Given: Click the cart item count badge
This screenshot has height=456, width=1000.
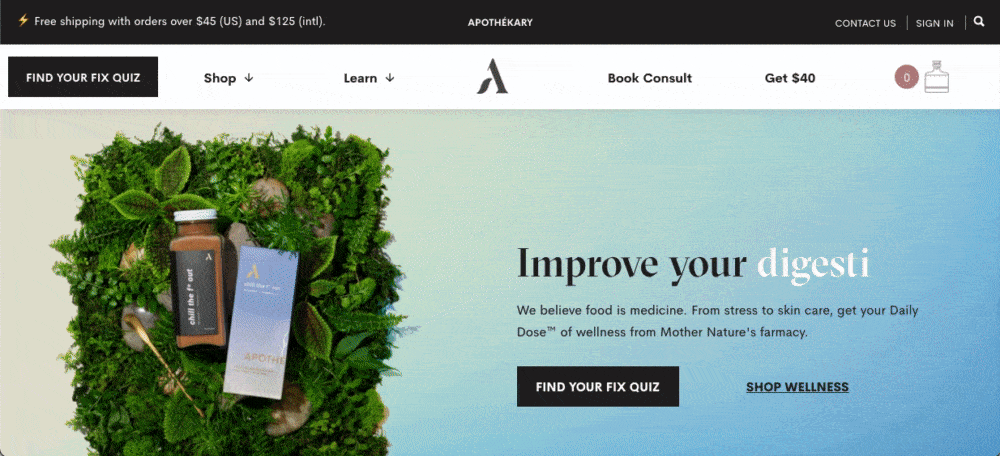Looking at the screenshot, I should pyautogui.click(x=906, y=77).
